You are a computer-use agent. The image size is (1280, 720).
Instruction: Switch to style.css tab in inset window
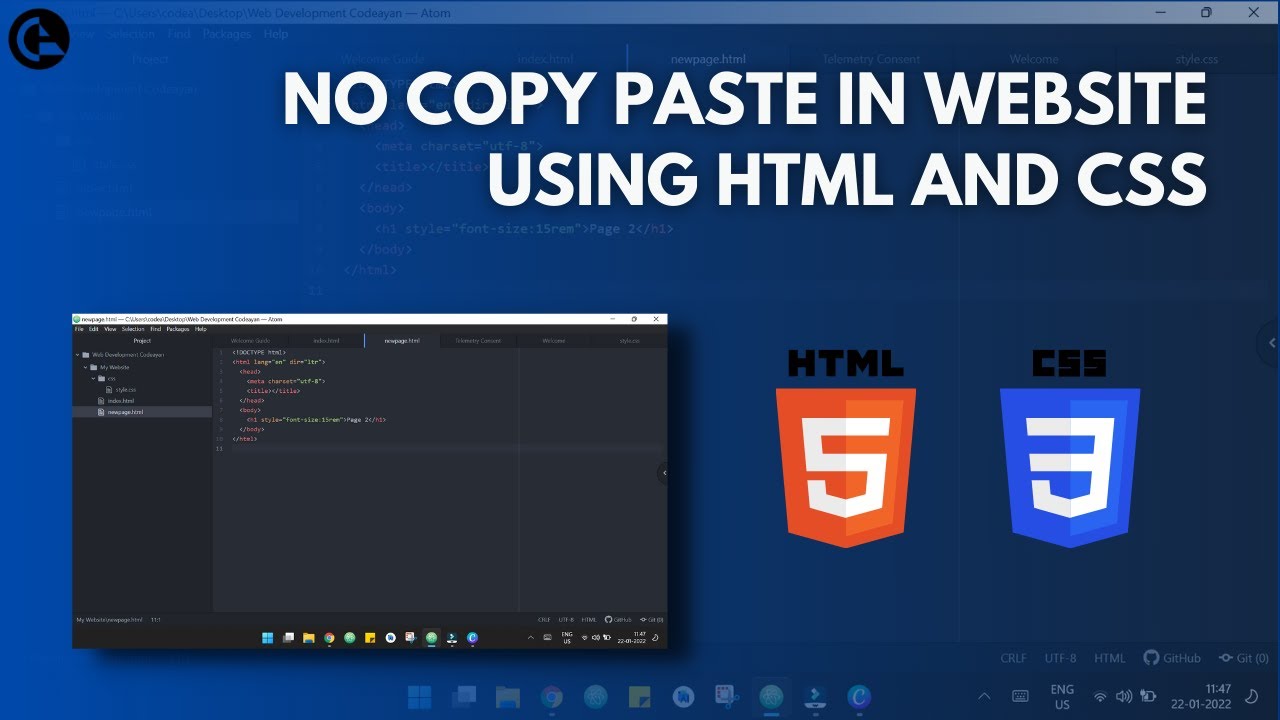click(629, 341)
